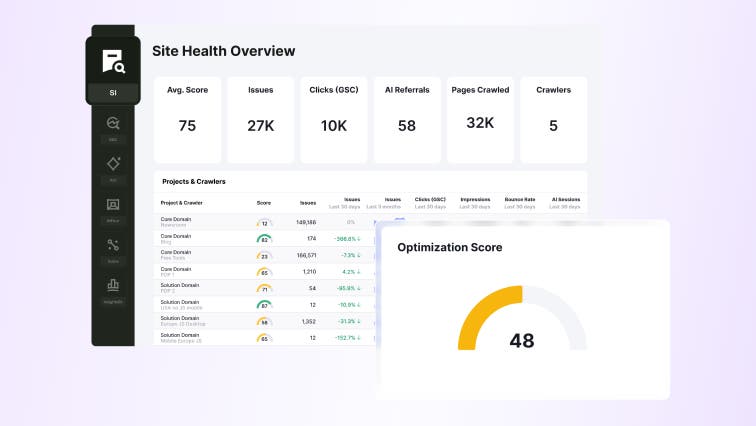
Task: Open Solution Domain row with score 58
Action: [x=264, y=321]
